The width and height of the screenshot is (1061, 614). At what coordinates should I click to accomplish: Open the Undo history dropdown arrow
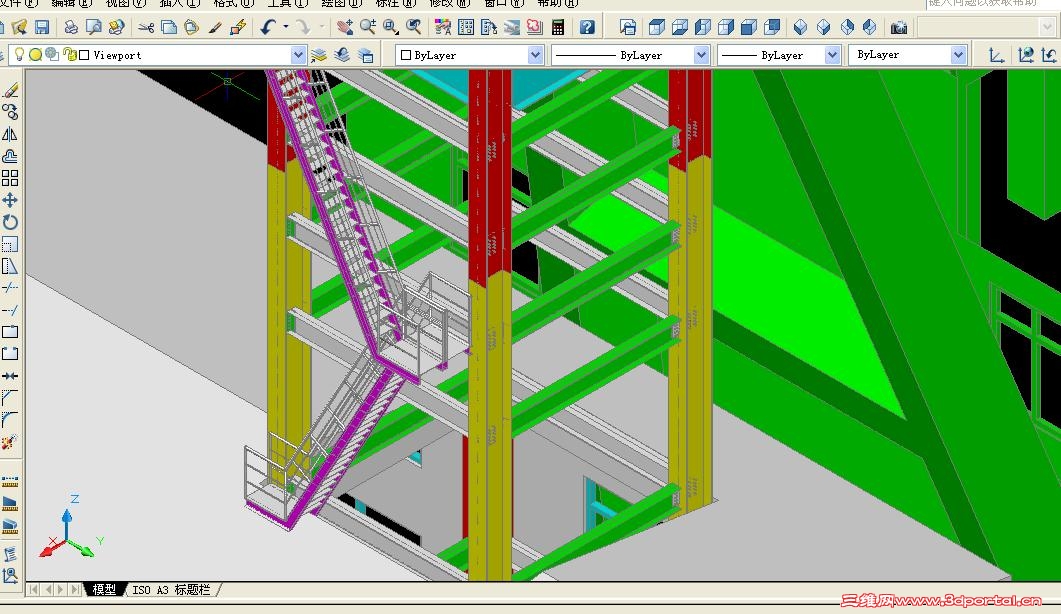[x=286, y=27]
